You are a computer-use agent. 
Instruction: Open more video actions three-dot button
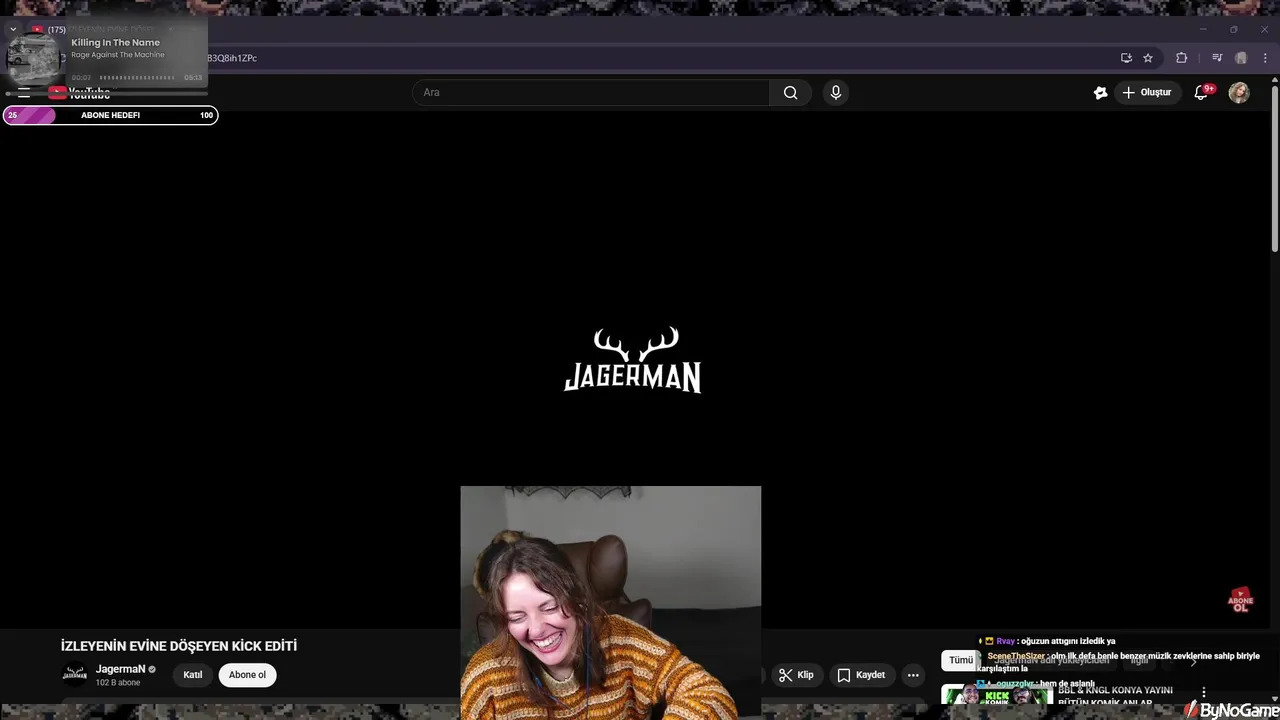913,675
